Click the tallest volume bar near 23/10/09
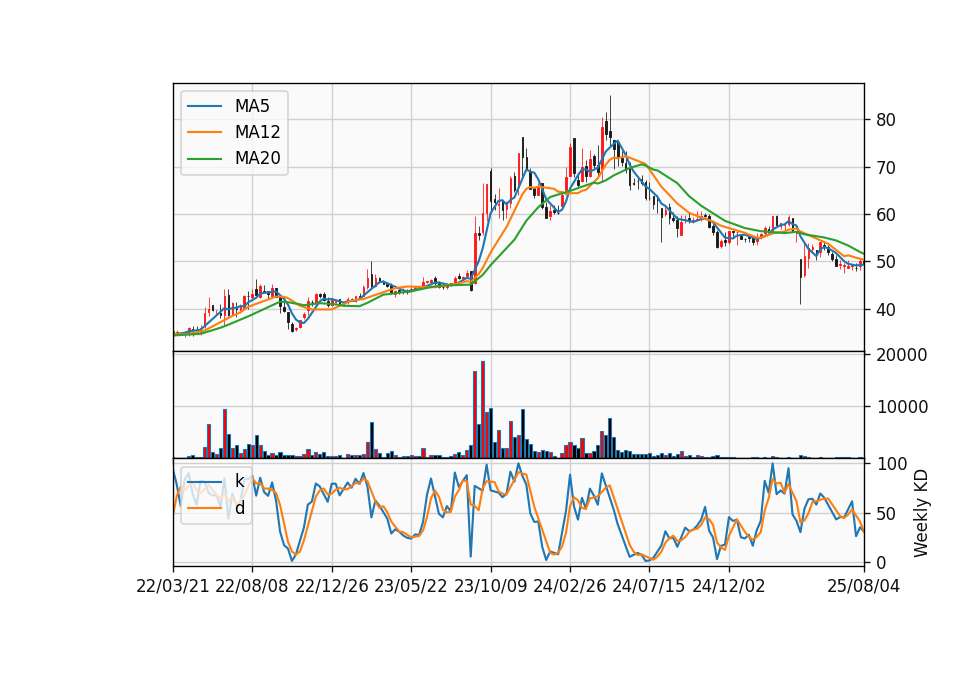Screen dimensions: 960x690 pyautogui.click(x=483, y=410)
